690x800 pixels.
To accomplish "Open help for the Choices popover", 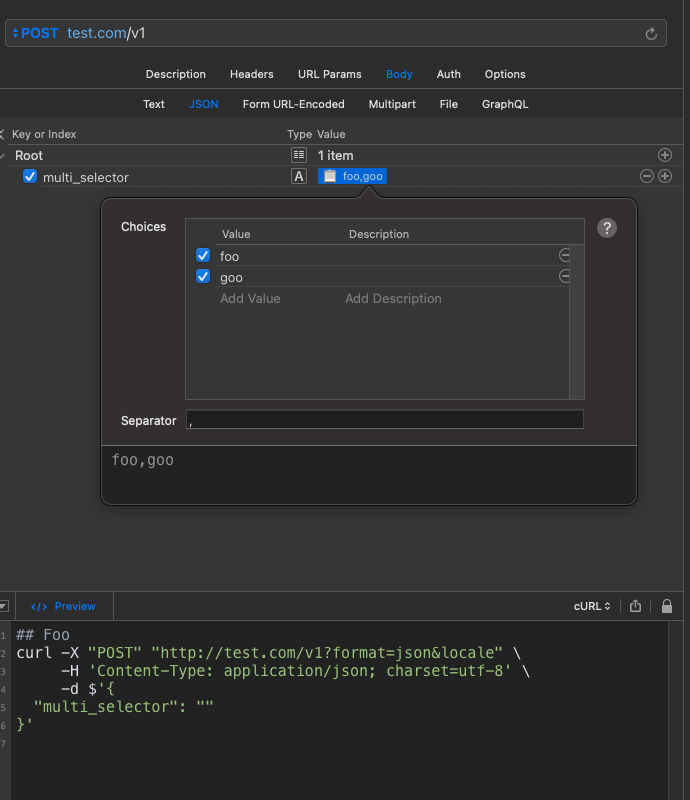I will click(x=607, y=228).
